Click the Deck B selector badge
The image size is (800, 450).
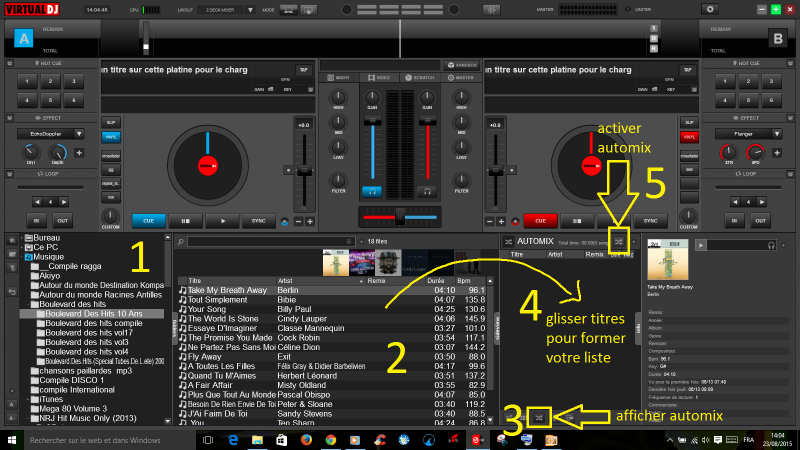point(778,38)
